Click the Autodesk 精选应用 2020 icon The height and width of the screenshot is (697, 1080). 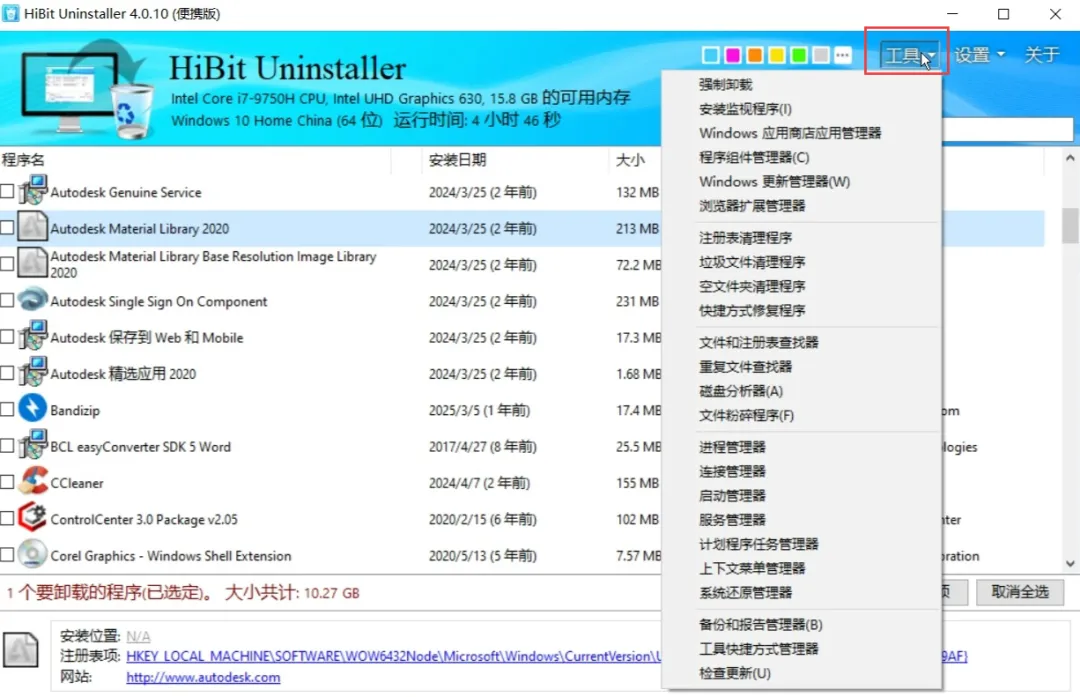pos(32,373)
